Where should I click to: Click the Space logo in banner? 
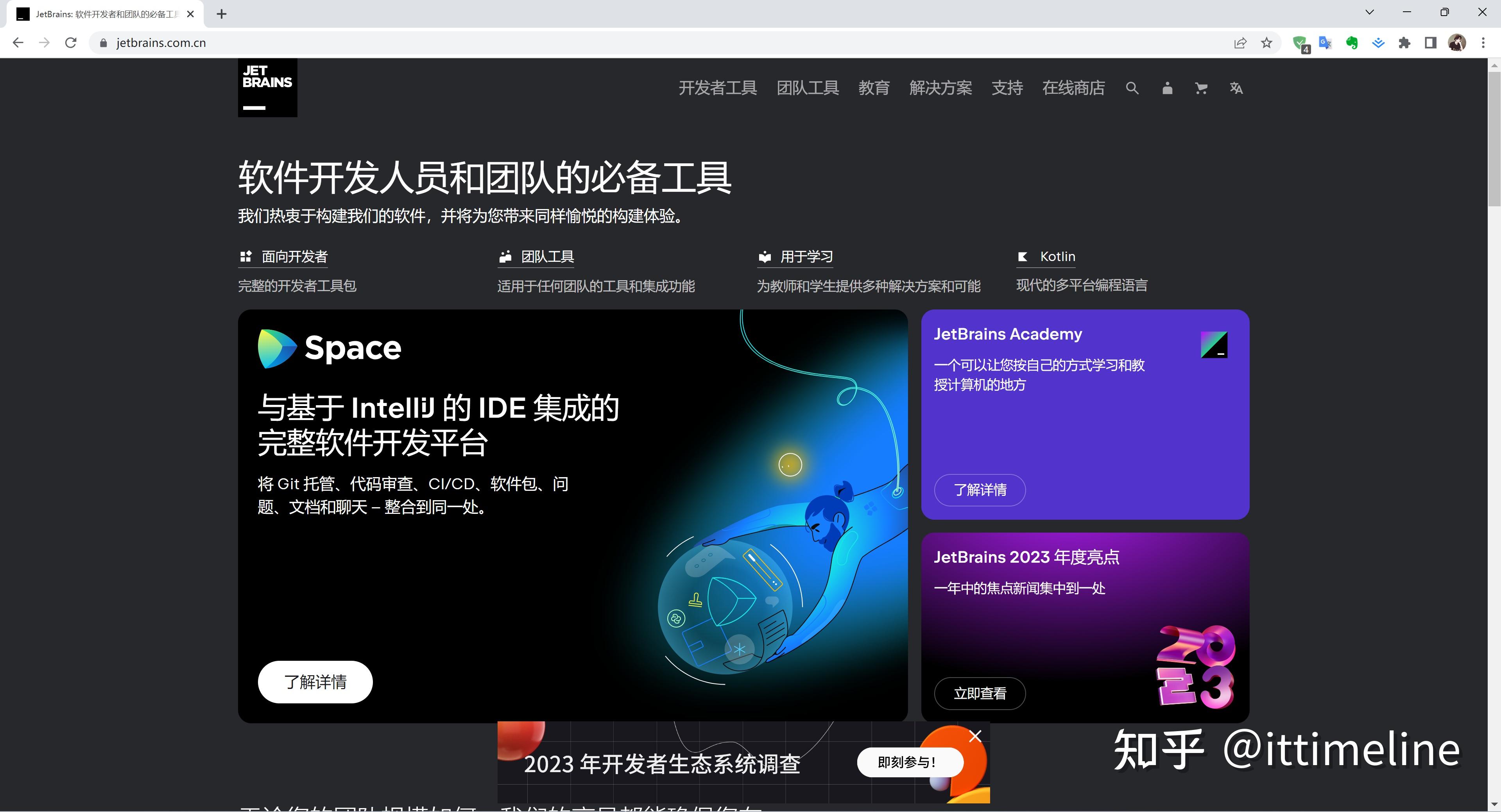point(329,348)
